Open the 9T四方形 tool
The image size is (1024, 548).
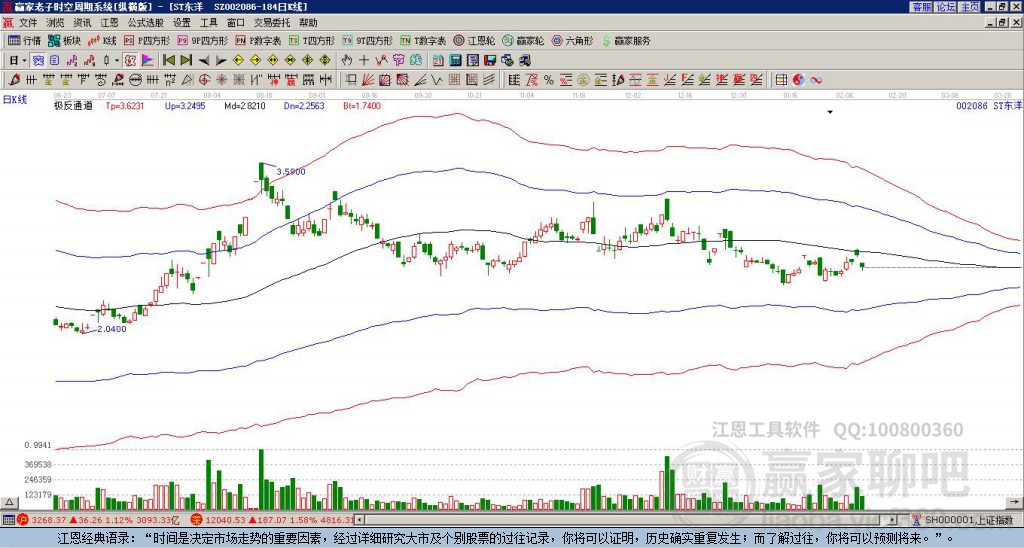click(367, 40)
